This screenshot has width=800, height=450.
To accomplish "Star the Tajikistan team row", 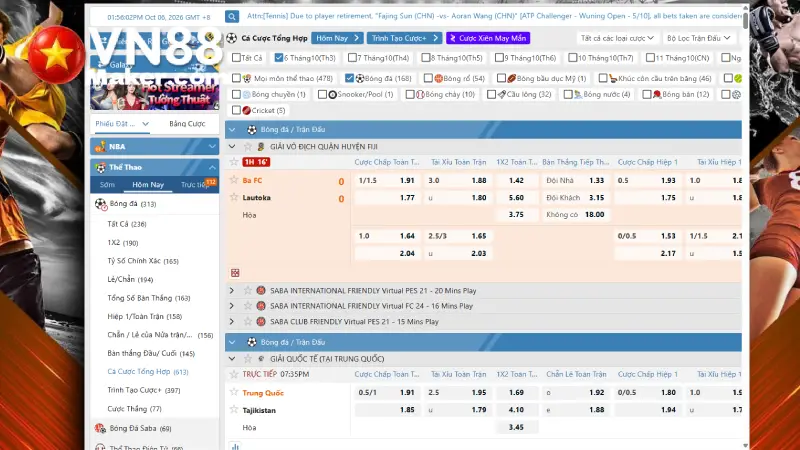I will [x=234, y=410].
